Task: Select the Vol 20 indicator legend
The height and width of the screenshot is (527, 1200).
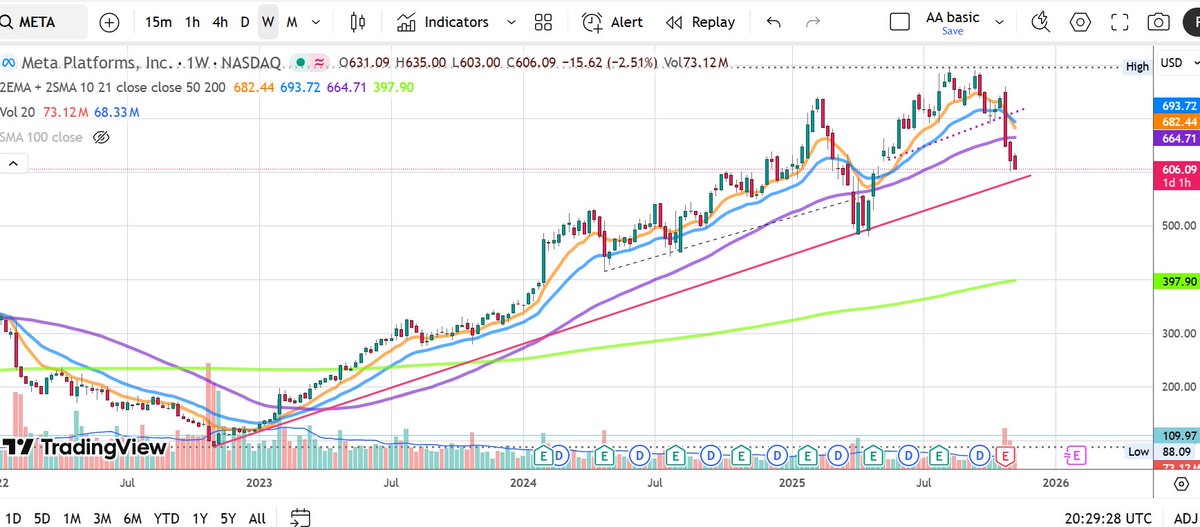Action: (x=18, y=111)
